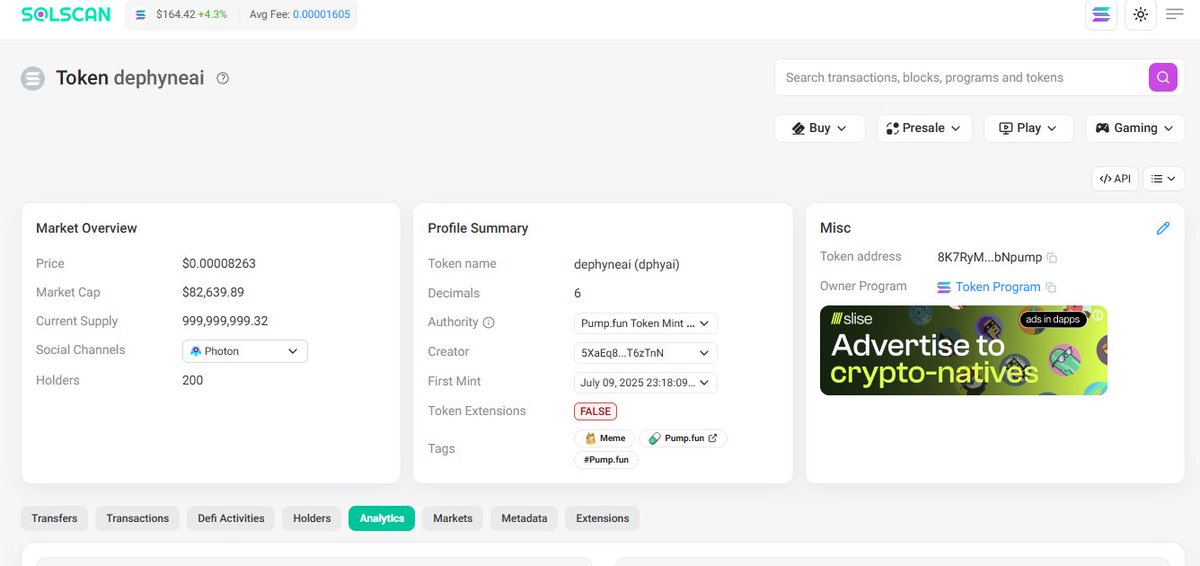Copy the token address 8K7RyM...bNpump
Screen dimensions: 1200x566
coord(1052,258)
